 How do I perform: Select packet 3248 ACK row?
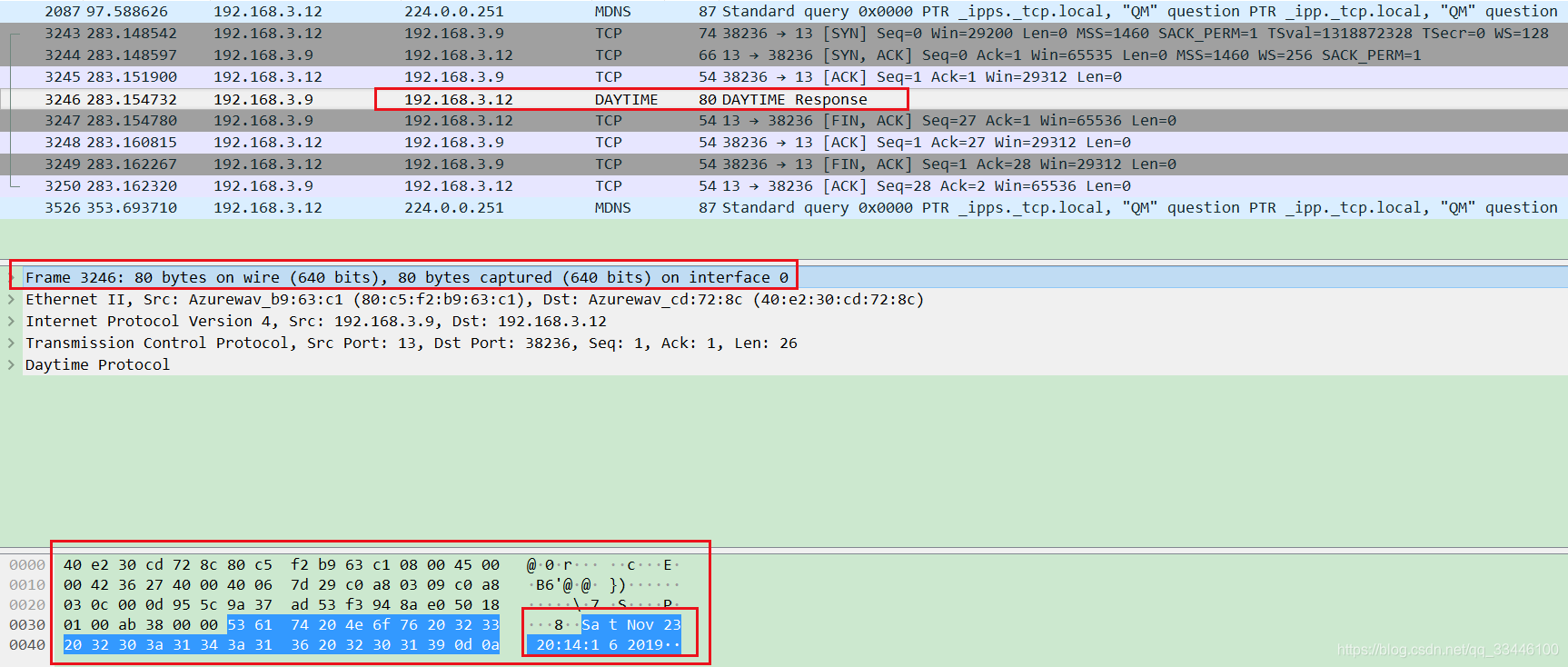(x=784, y=142)
